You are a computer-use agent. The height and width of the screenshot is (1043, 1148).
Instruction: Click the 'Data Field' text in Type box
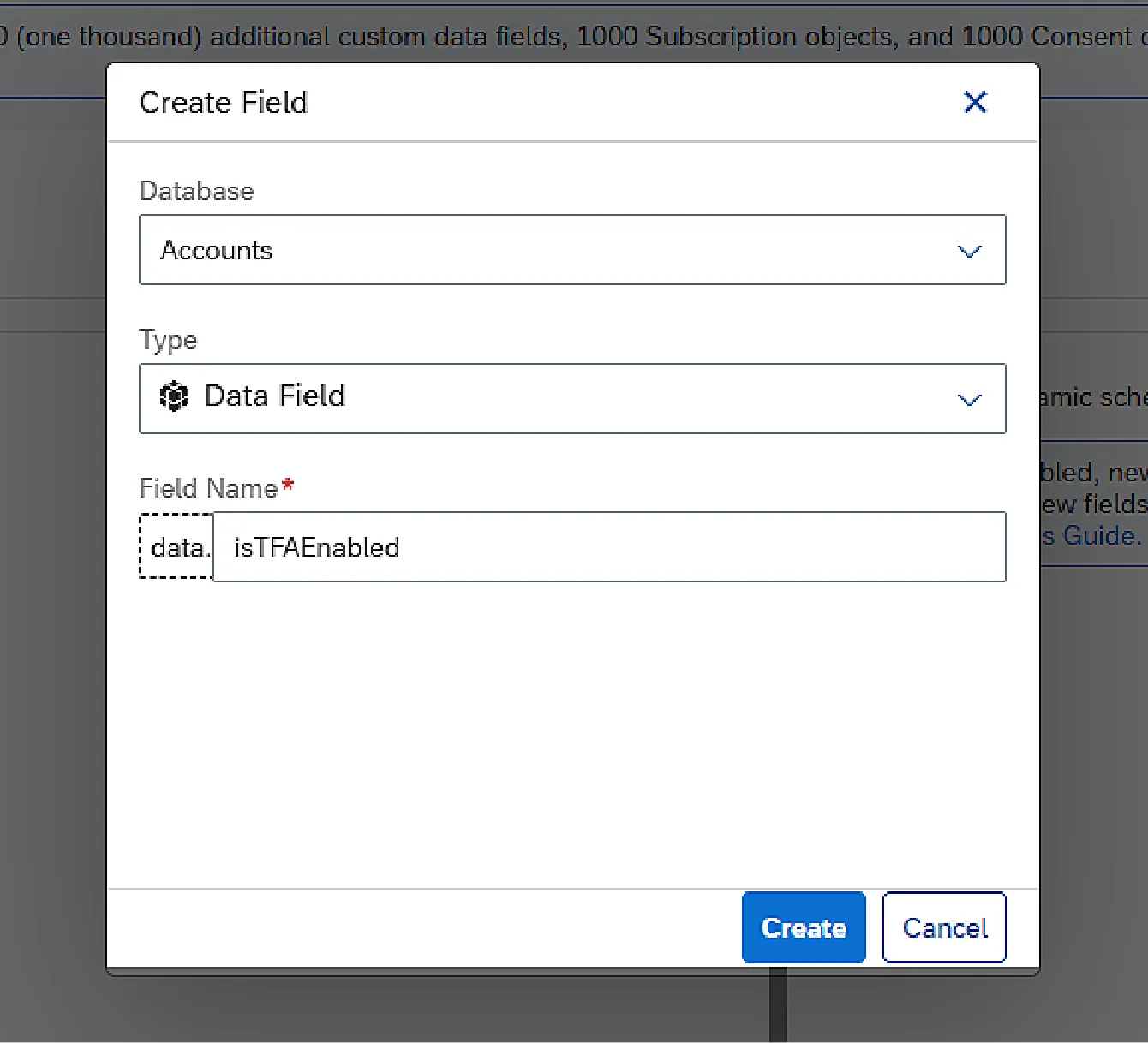(274, 396)
